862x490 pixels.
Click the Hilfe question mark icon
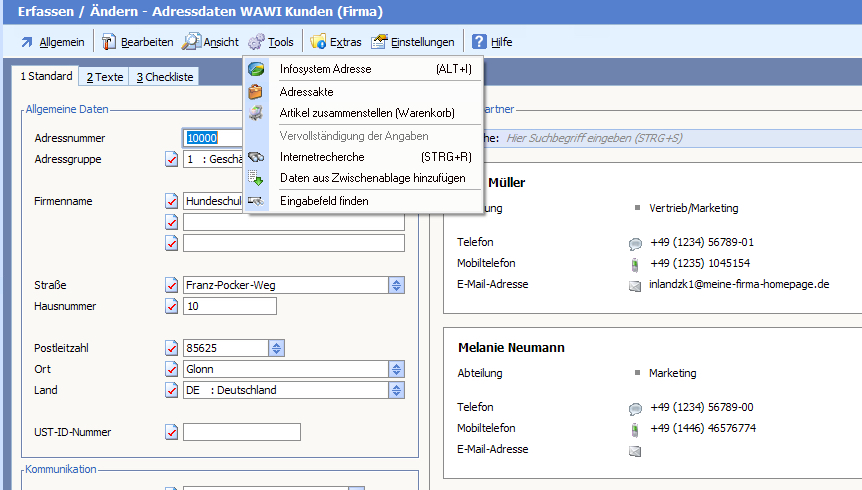pos(480,42)
